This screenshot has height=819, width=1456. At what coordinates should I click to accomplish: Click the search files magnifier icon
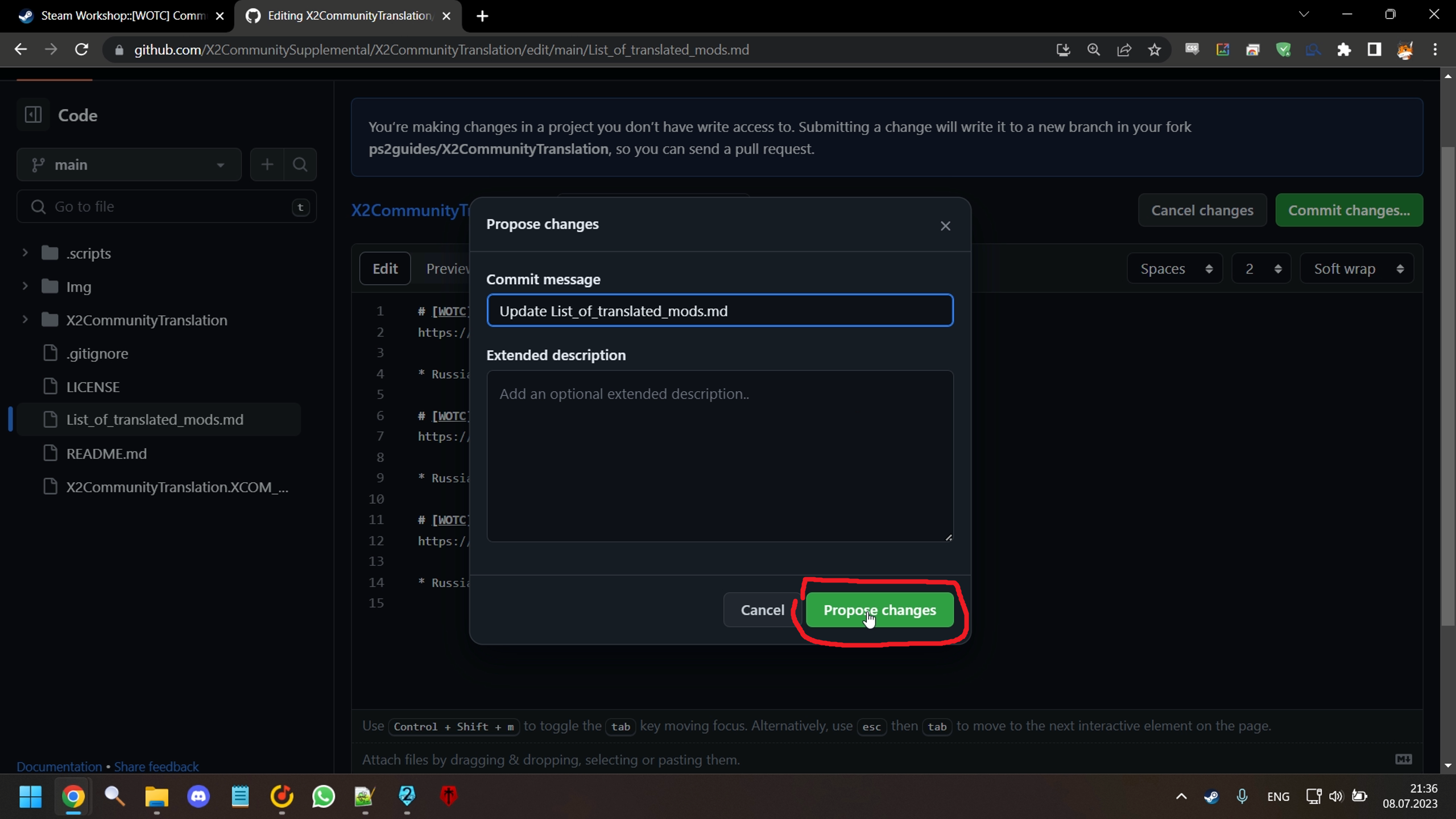(300, 165)
